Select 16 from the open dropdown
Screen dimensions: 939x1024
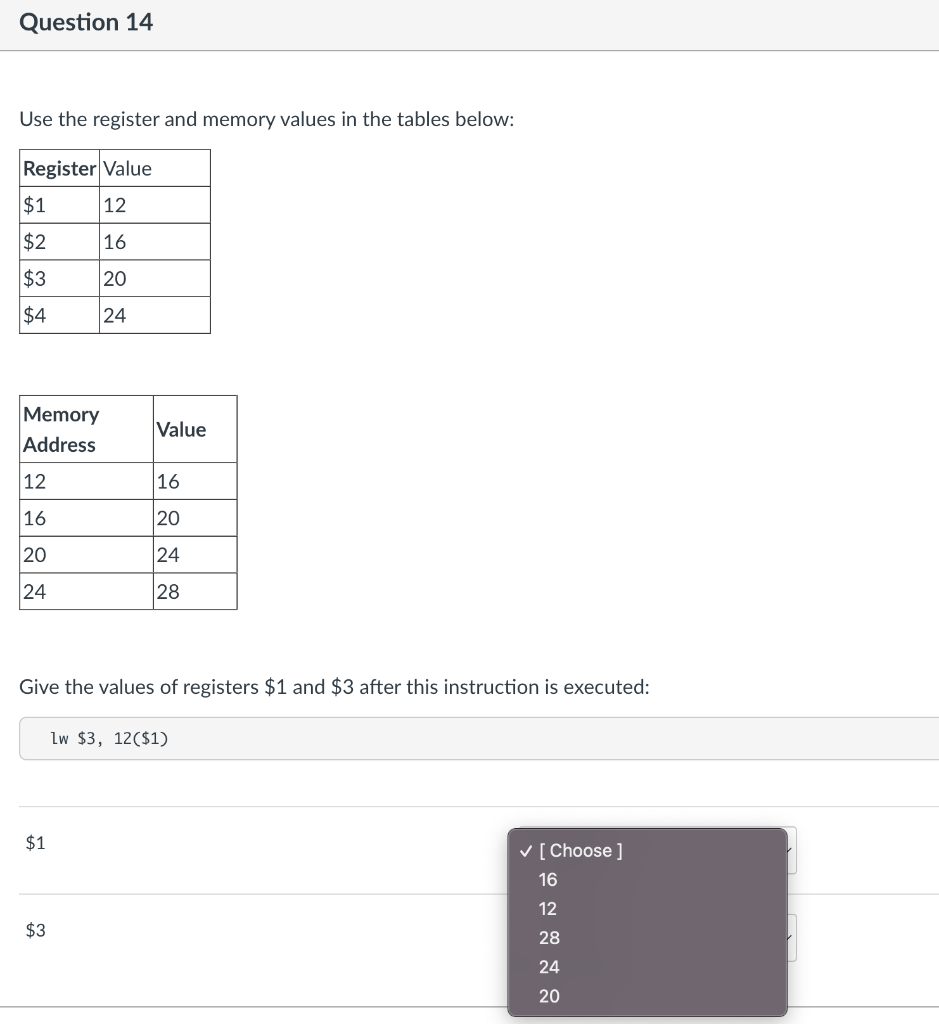coord(548,880)
